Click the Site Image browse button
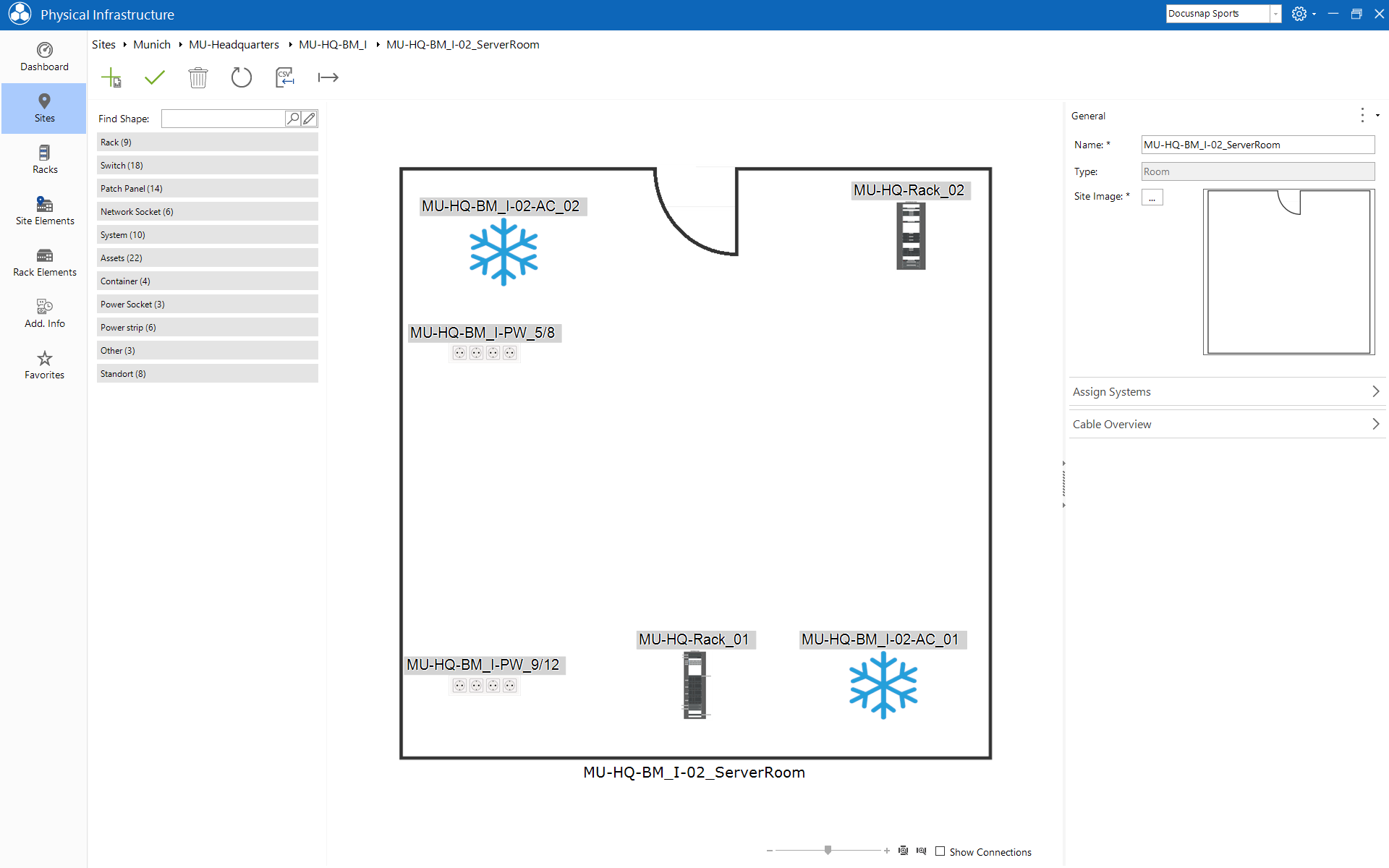The width and height of the screenshot is (1389, 868). 1152,197
